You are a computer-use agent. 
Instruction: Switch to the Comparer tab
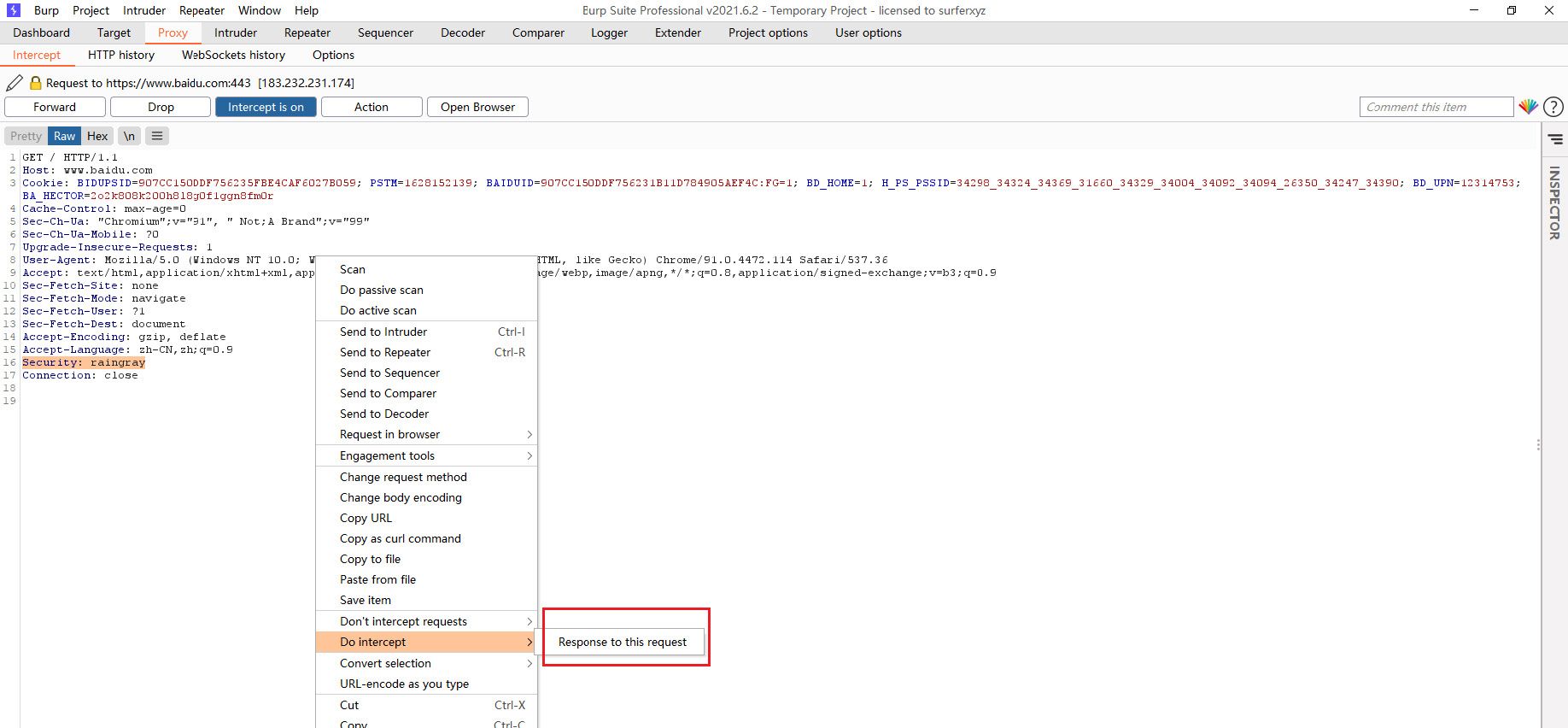[x=538, y=32]
